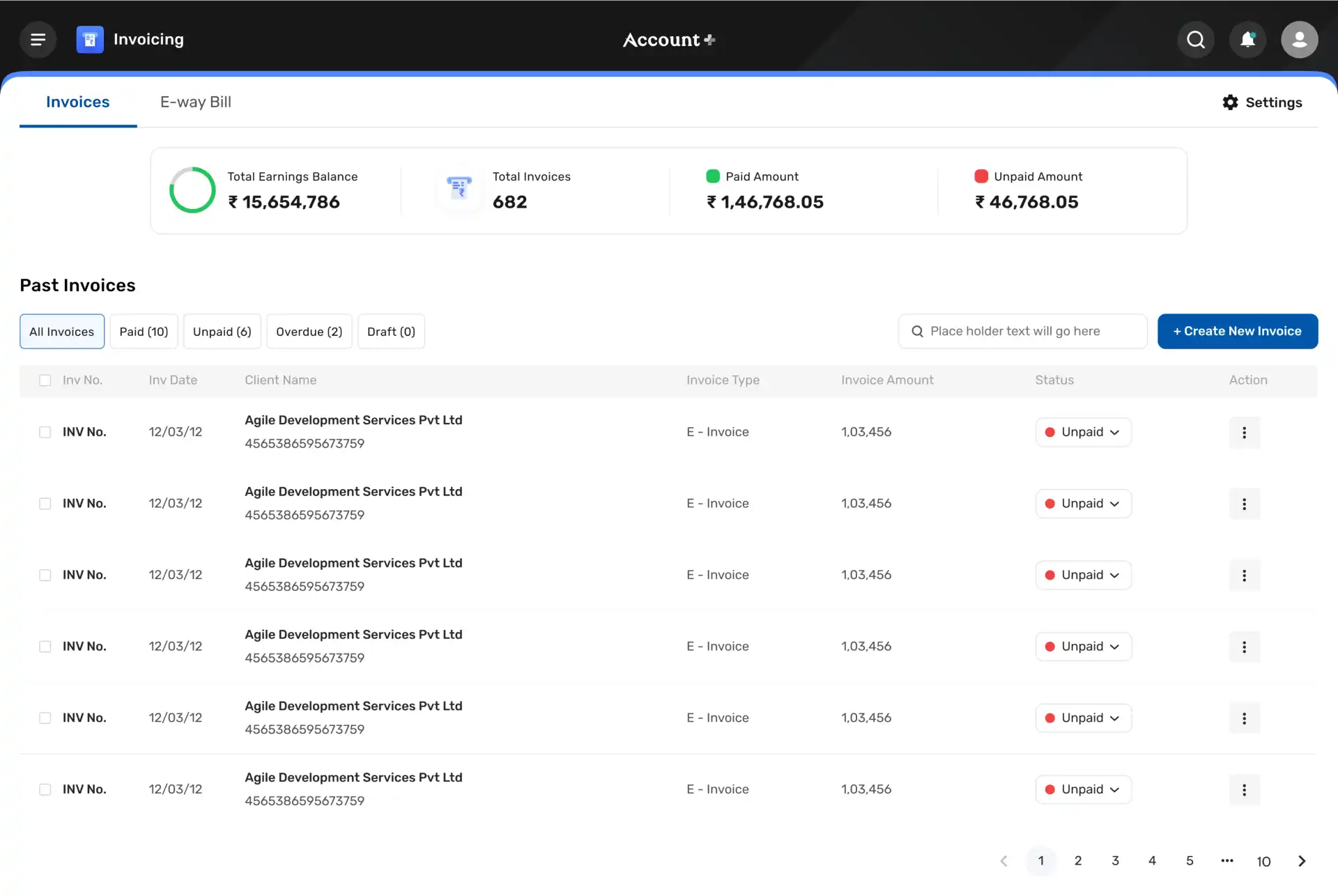Screen dimensions: 1338x896
Task: Check the checkbox of the third invoice row
Action: click(45, 576)
